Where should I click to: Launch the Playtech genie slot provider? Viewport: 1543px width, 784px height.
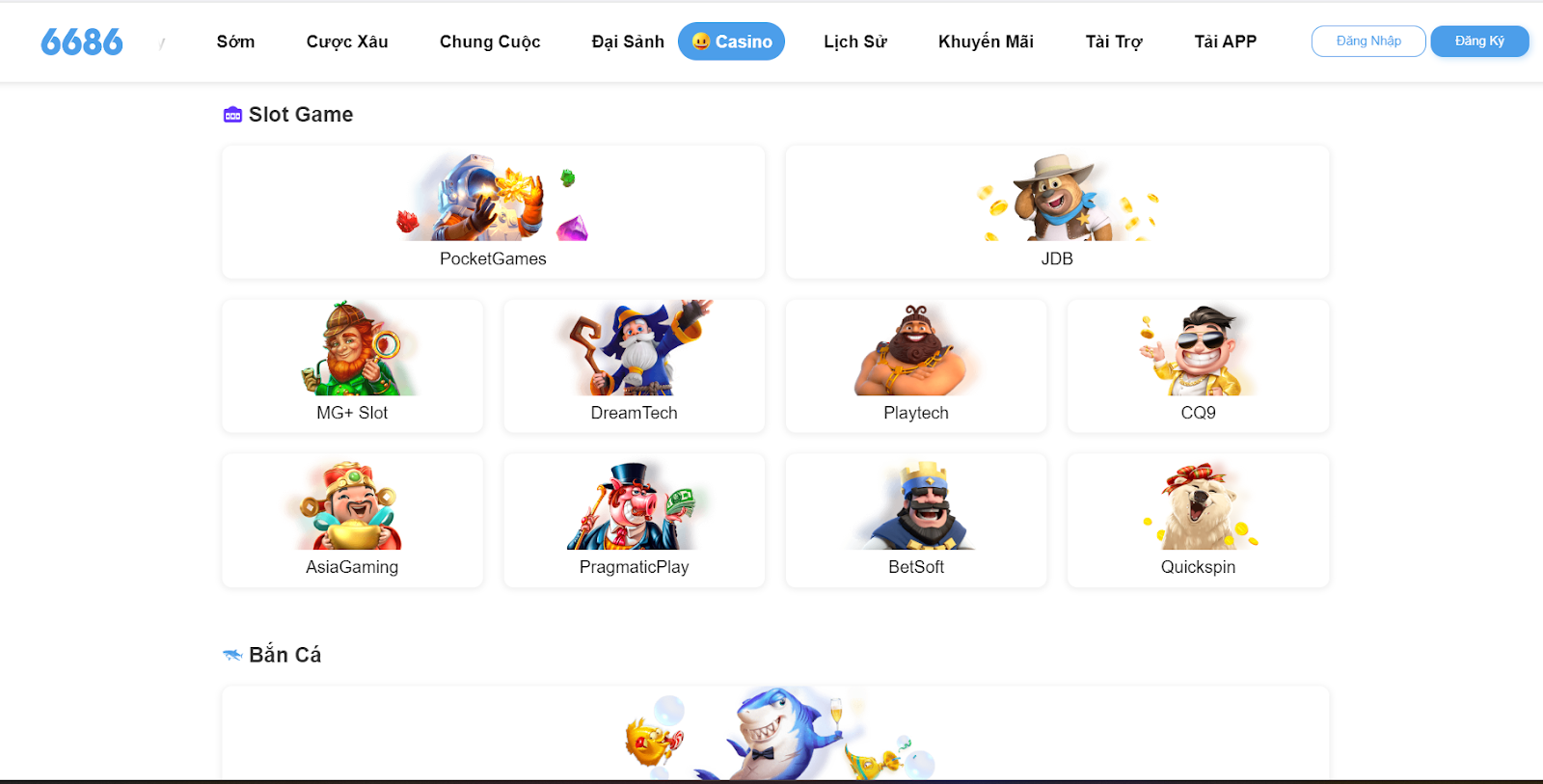point(916,366)
